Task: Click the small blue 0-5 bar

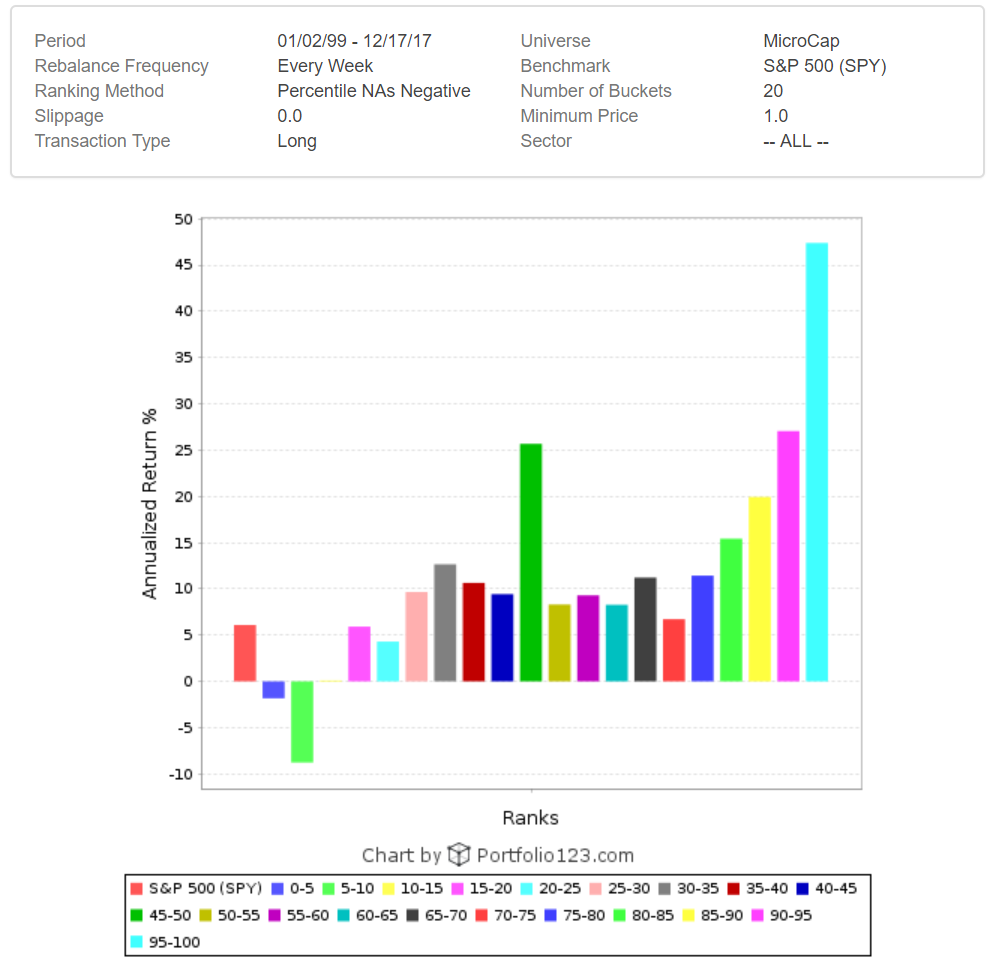Action: click(273, 689)
